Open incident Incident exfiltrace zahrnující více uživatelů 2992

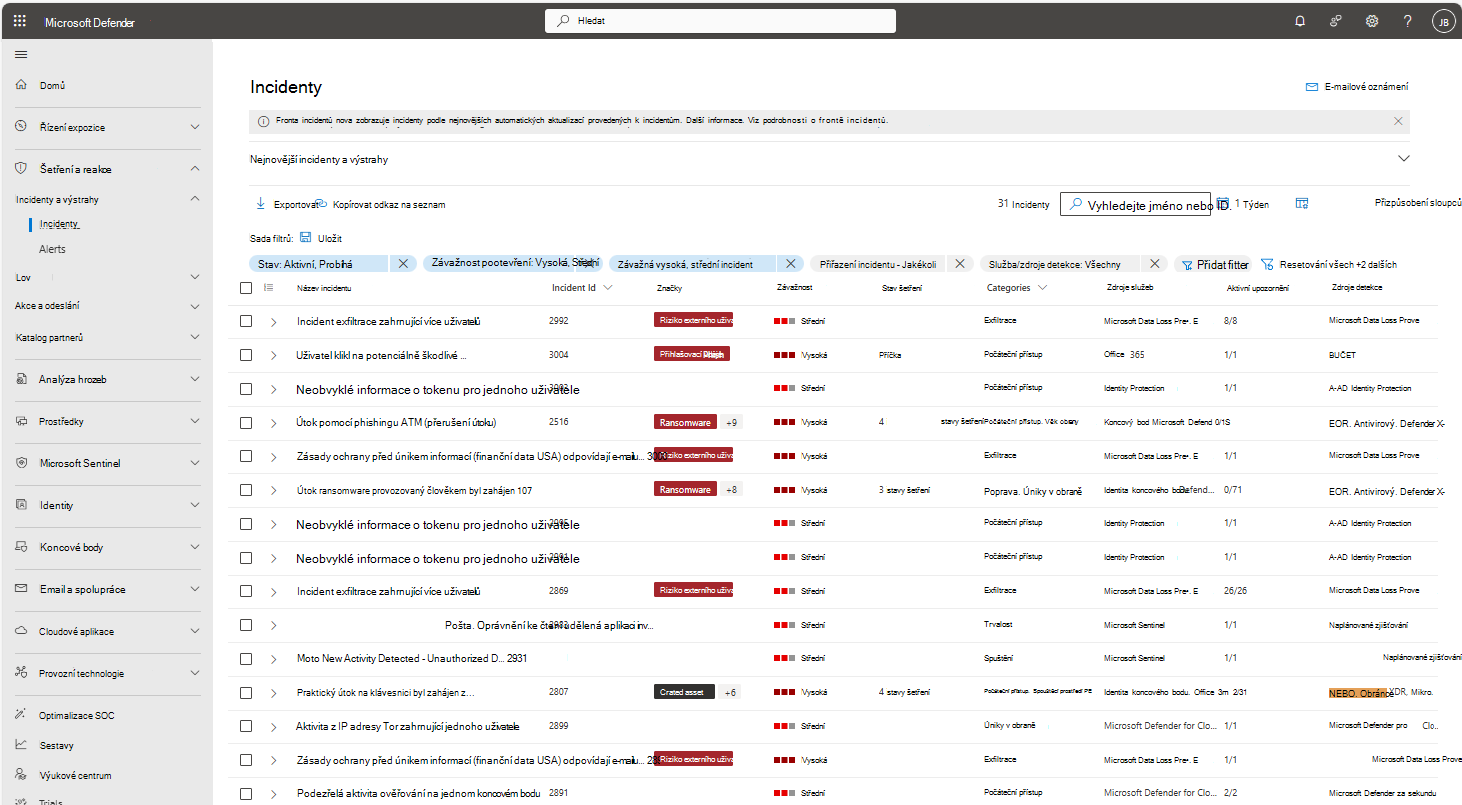(389, 321)
